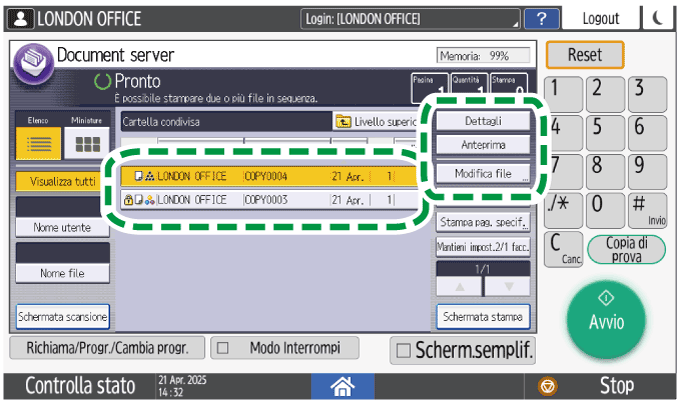This screenshot has width=680, height=404.
Task: Select the COPY0003 file row
Action: (x=269, y=200)
